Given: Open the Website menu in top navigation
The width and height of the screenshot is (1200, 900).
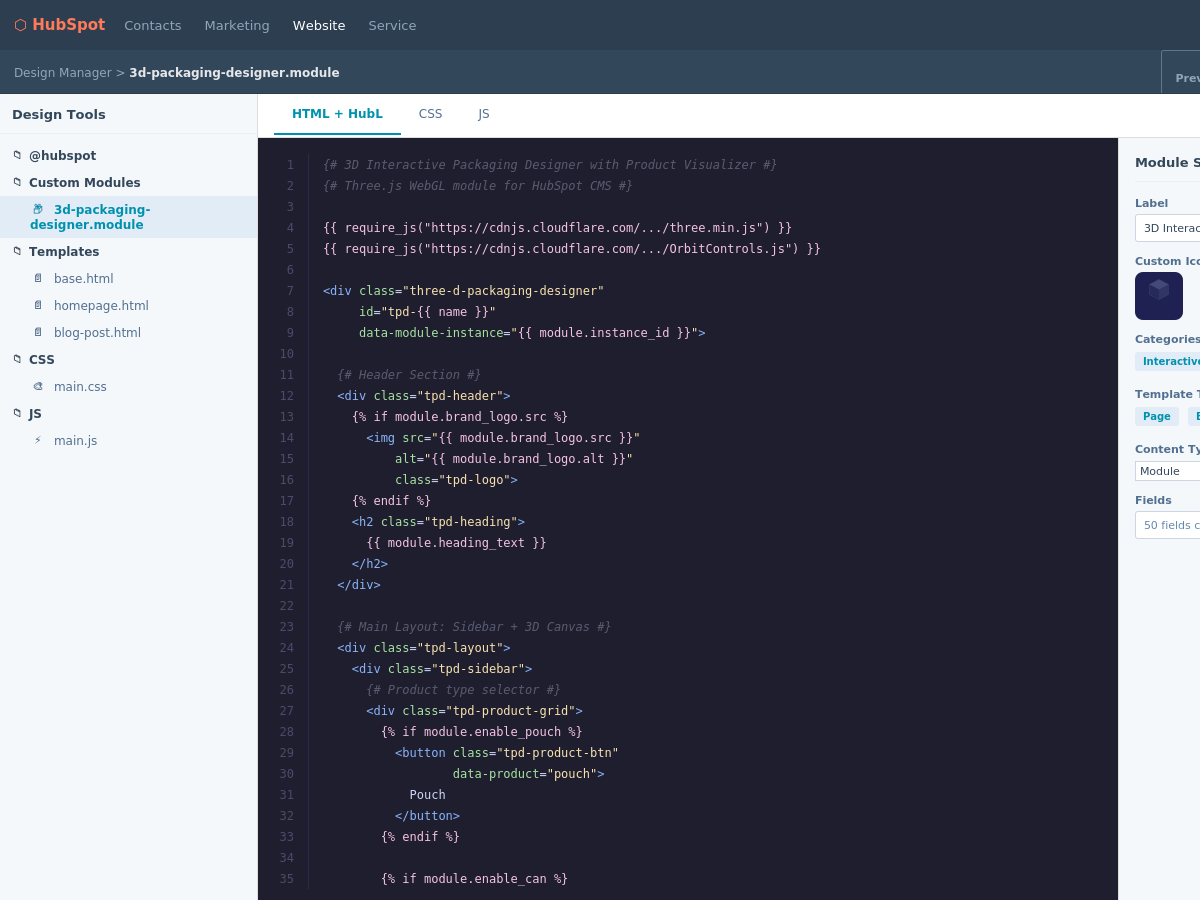Looking at the screenshot, I should click(319, 25).
